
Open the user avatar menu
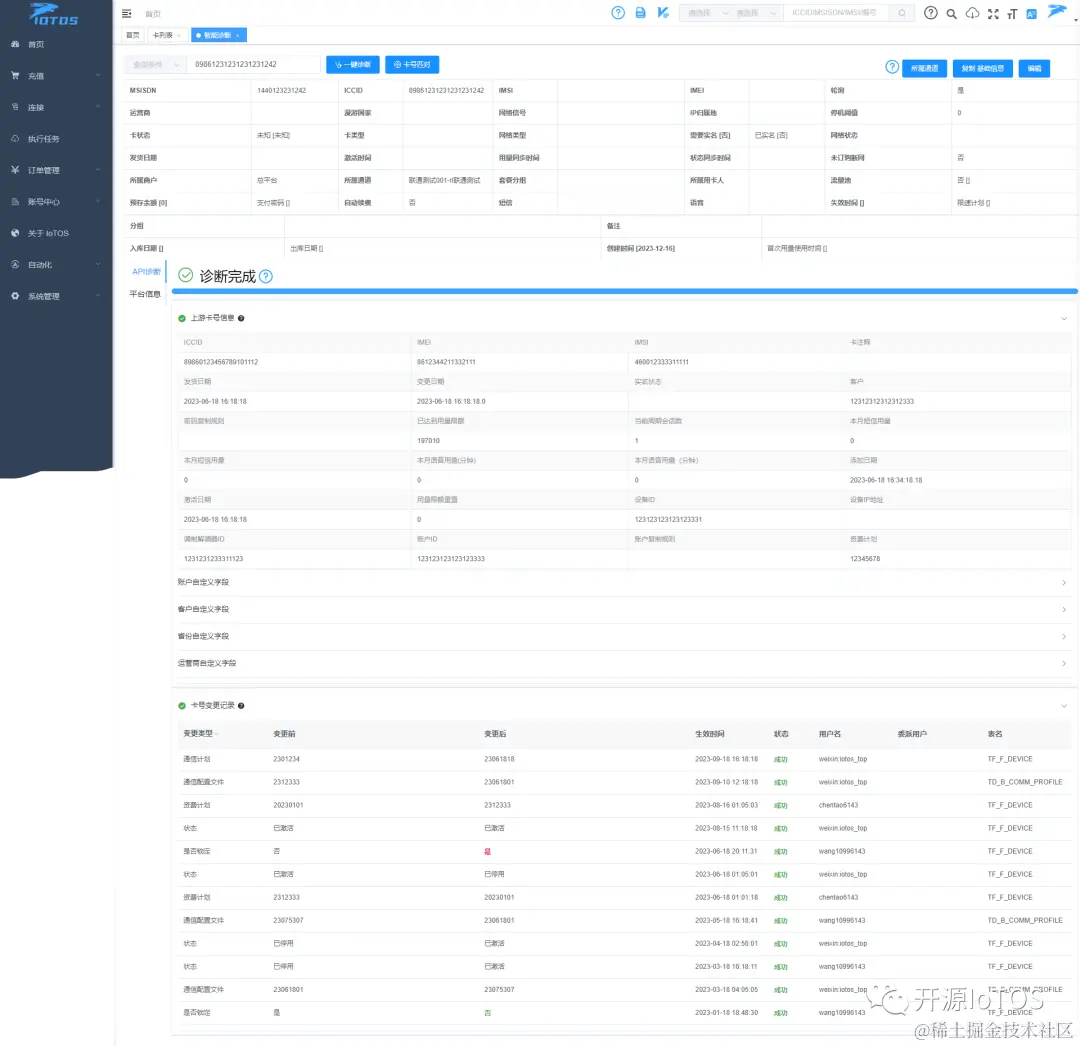pyautogui.click(x=1058, y=11)
